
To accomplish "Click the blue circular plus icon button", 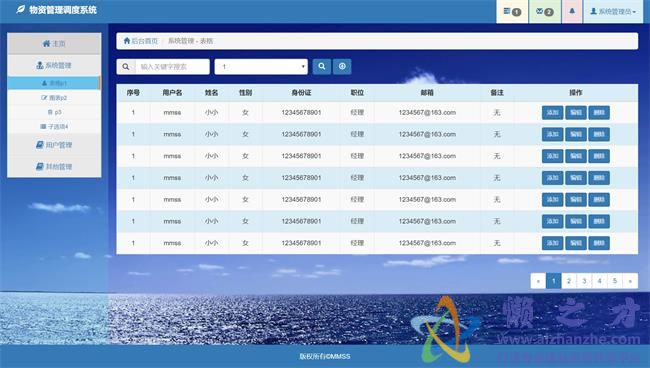I will click(x=342, y=66).
